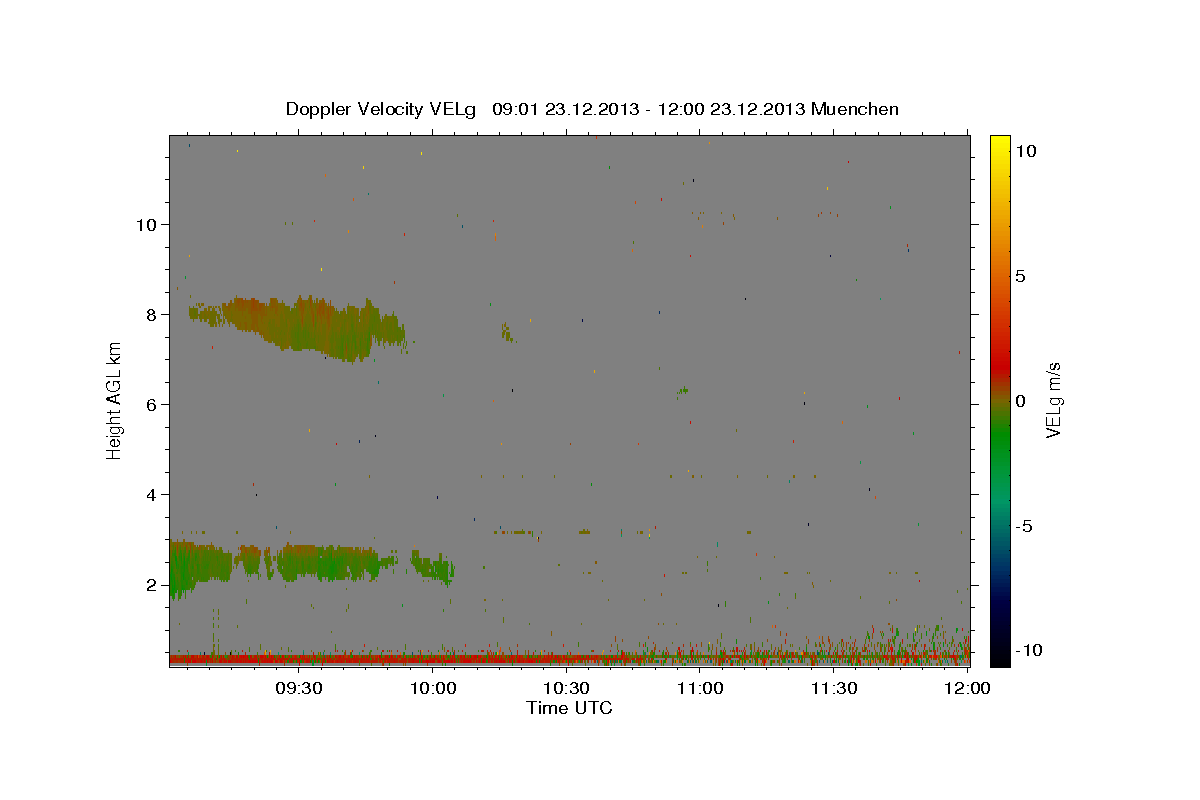1200x800 pixels.
Task: Click the height axis label 8
Action: (x=152, y=314)
